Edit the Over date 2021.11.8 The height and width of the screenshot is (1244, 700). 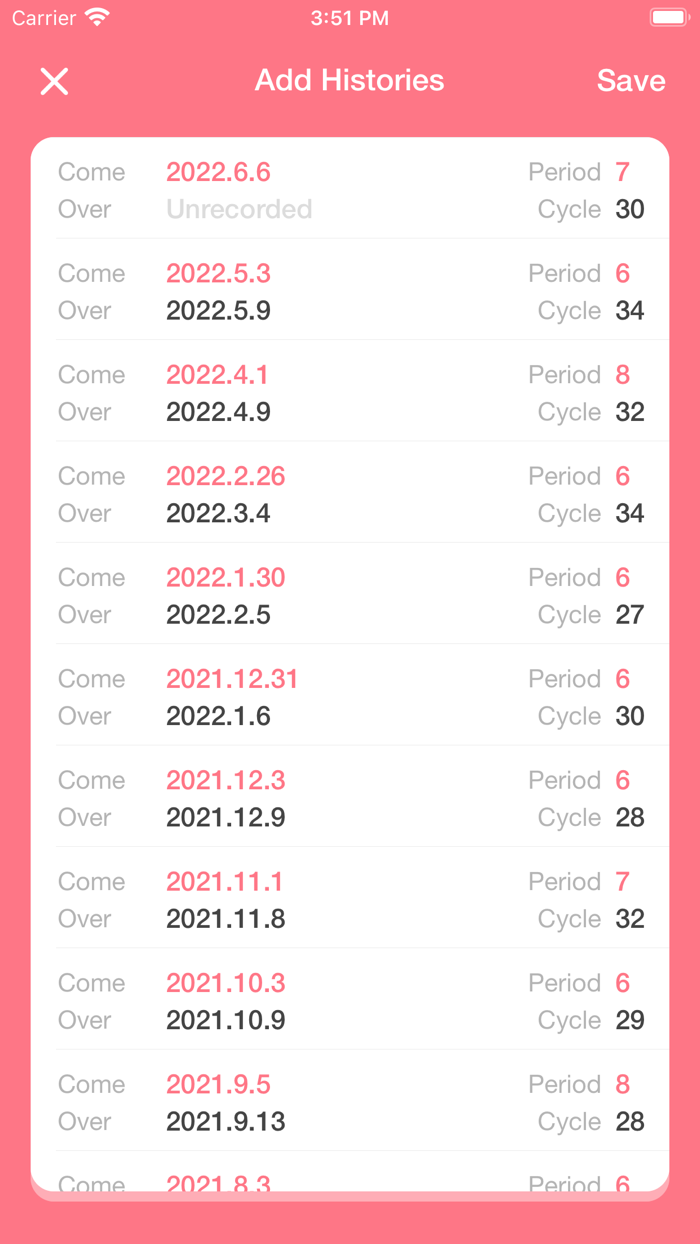click(x=225, y=919)
